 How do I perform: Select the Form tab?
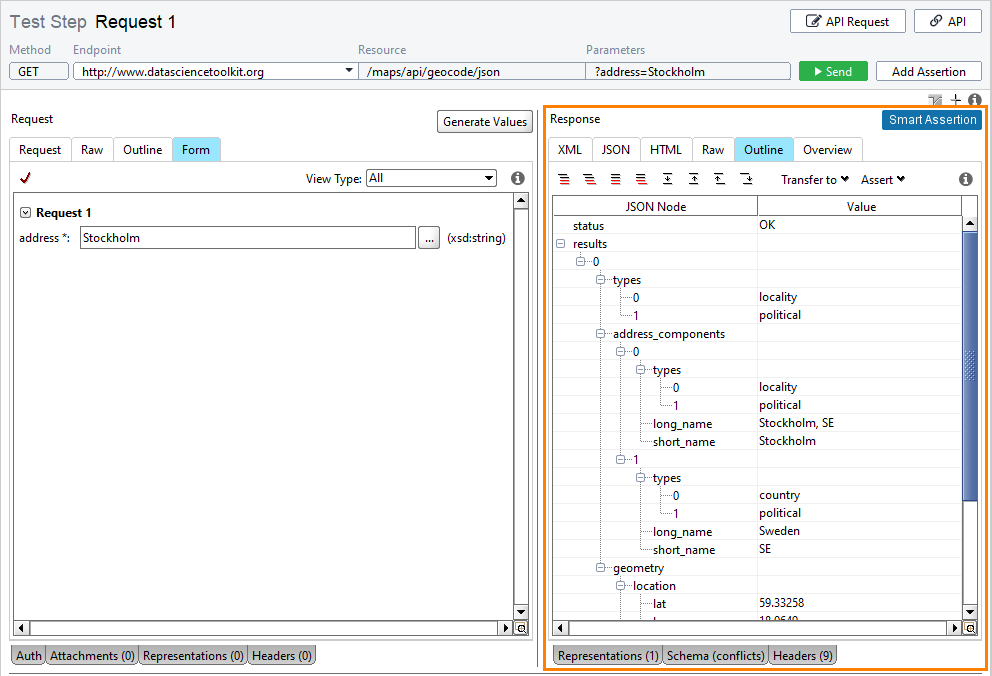pos(195,150)
